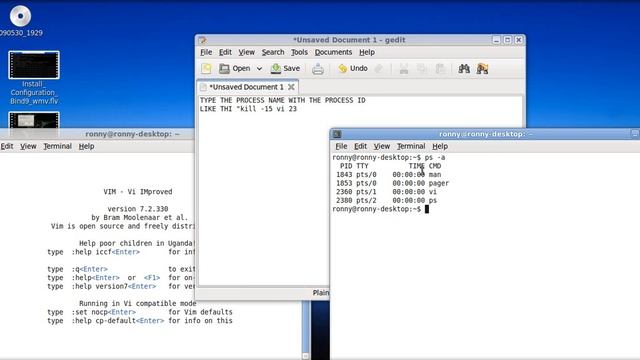Click the disc desktop icon 090530_1929
640x360 pixels.
pyautogui.click(x=20, y=20)
